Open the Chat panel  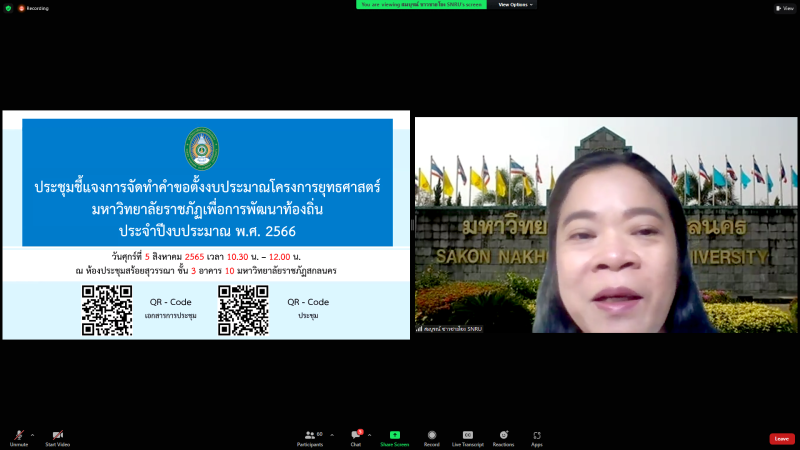355,436
